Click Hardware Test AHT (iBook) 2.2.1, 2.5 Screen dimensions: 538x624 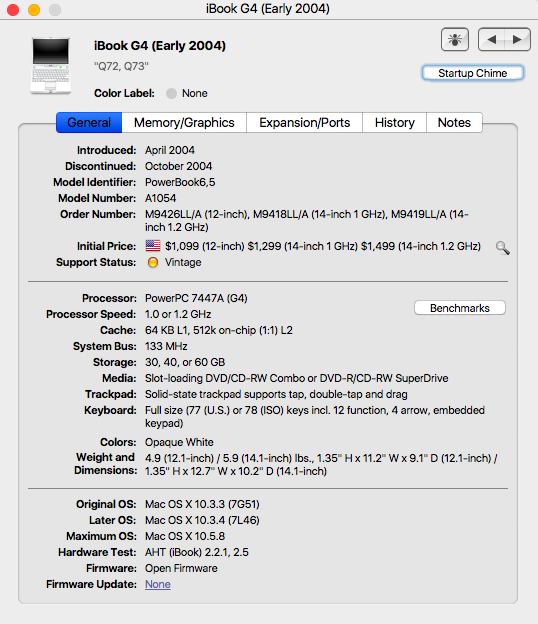197,552
